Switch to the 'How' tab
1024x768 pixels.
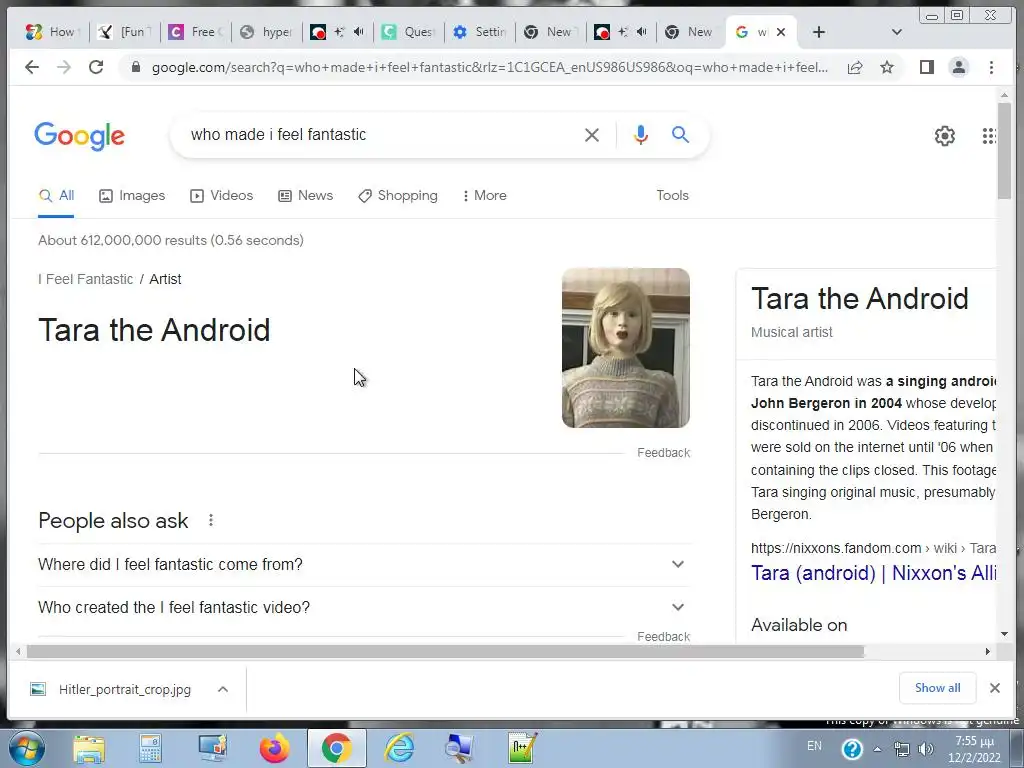click(x=52, y=32)
